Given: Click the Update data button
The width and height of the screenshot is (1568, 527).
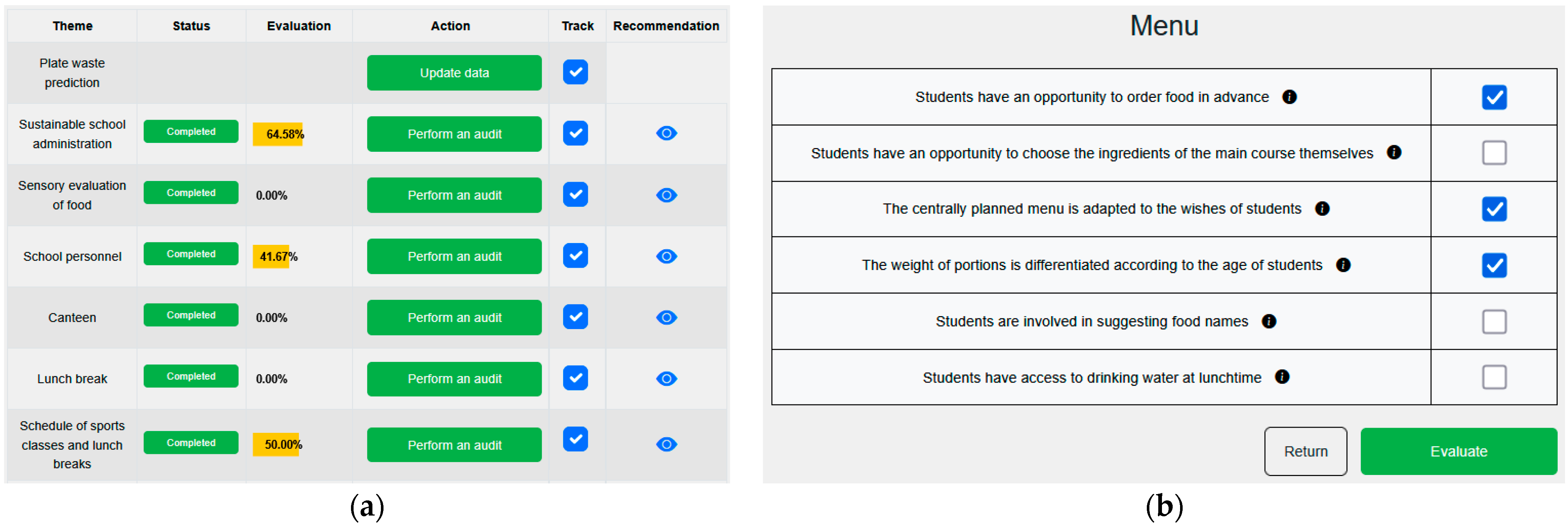Looking at the screenshot, I should (454, 73).
